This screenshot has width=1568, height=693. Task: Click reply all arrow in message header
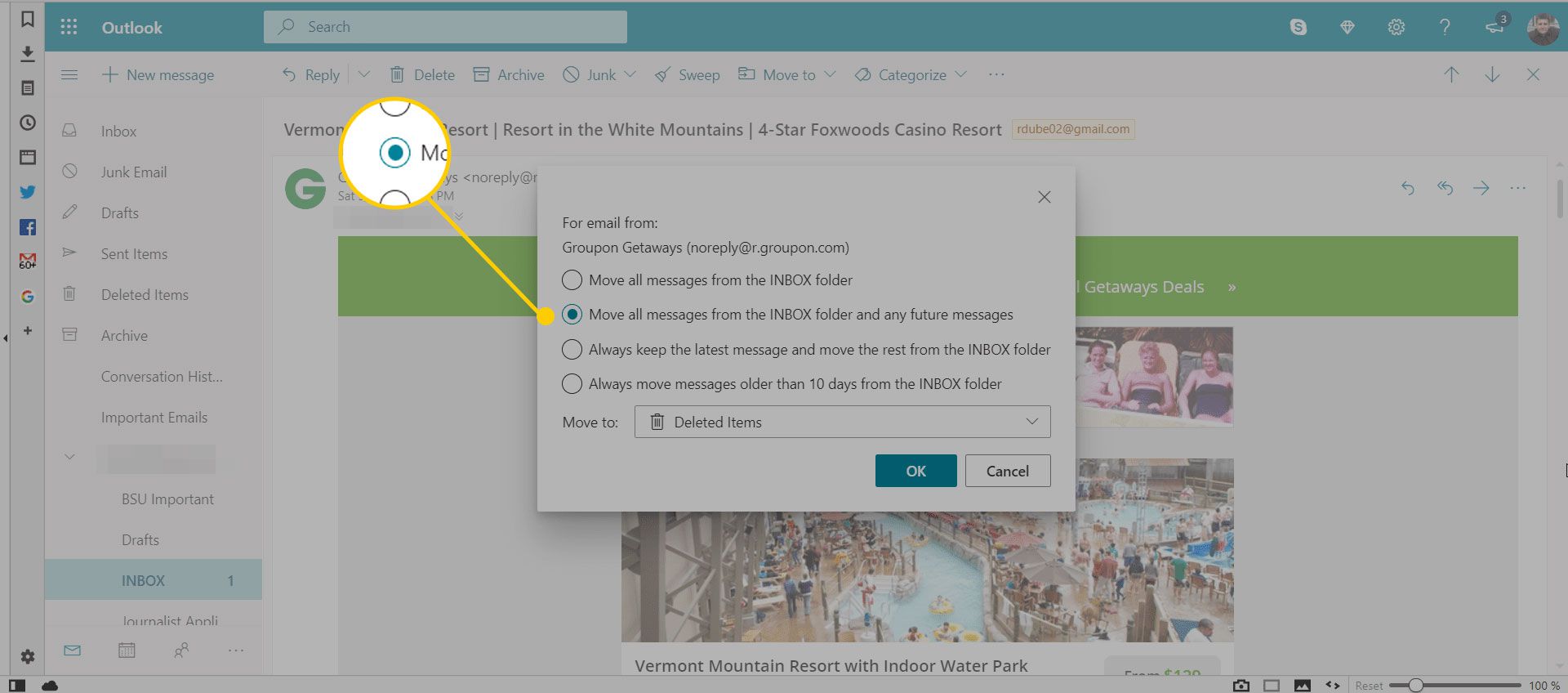tap(1445, 188)
